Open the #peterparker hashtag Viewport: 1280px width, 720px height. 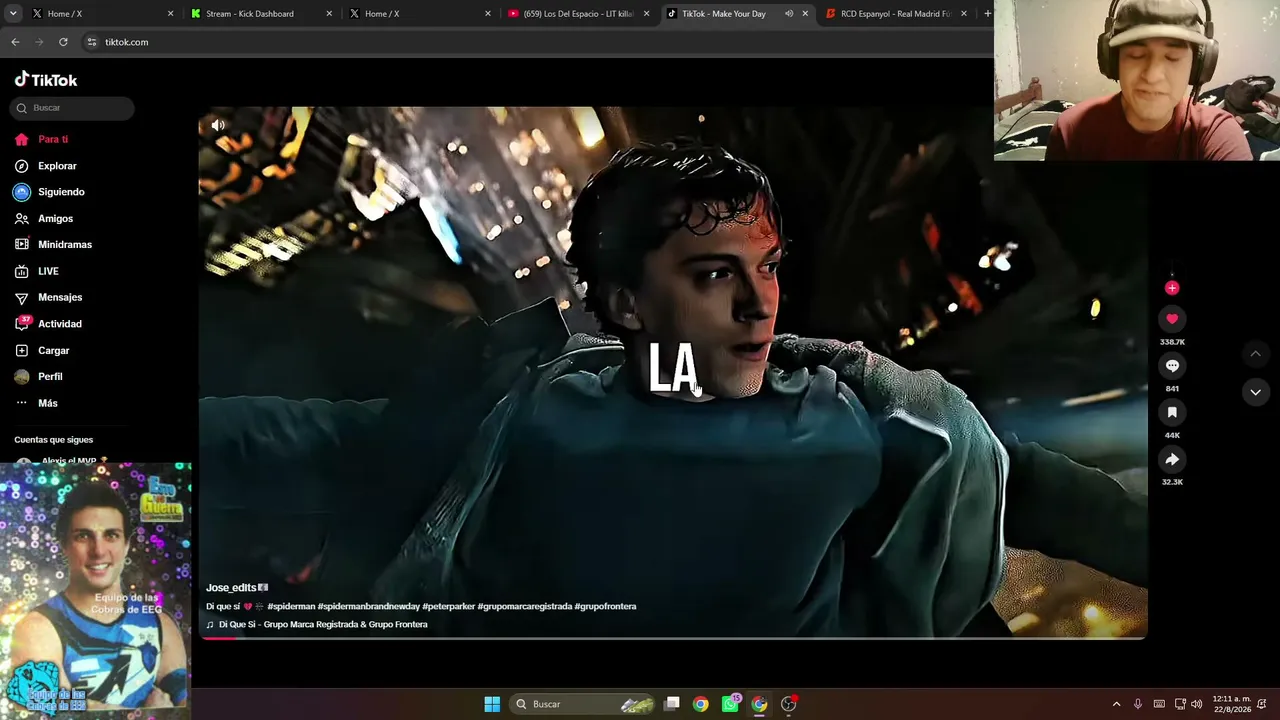pos(449,606)
